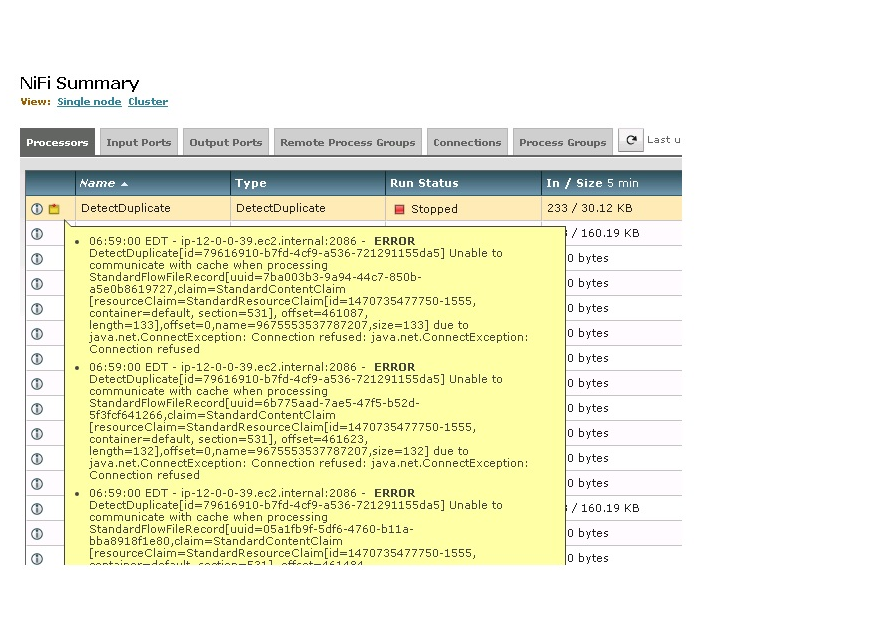
Task: Sort the table by Run Status
Action: 425,183
